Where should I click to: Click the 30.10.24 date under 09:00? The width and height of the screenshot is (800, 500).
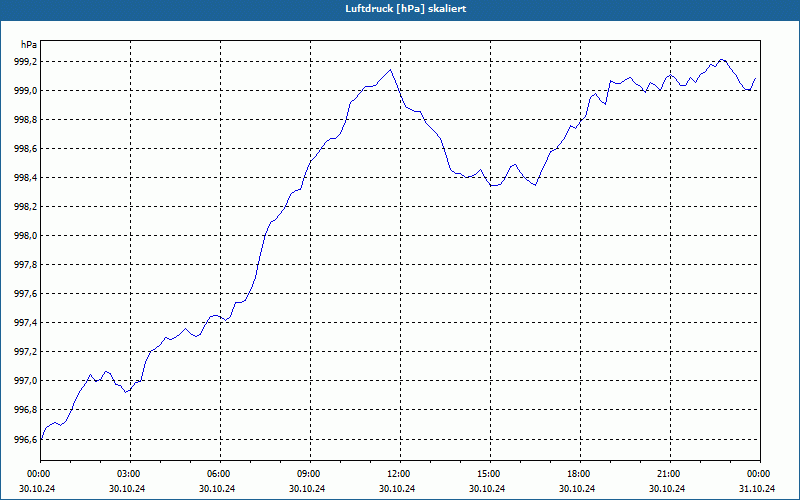[307, 489]
